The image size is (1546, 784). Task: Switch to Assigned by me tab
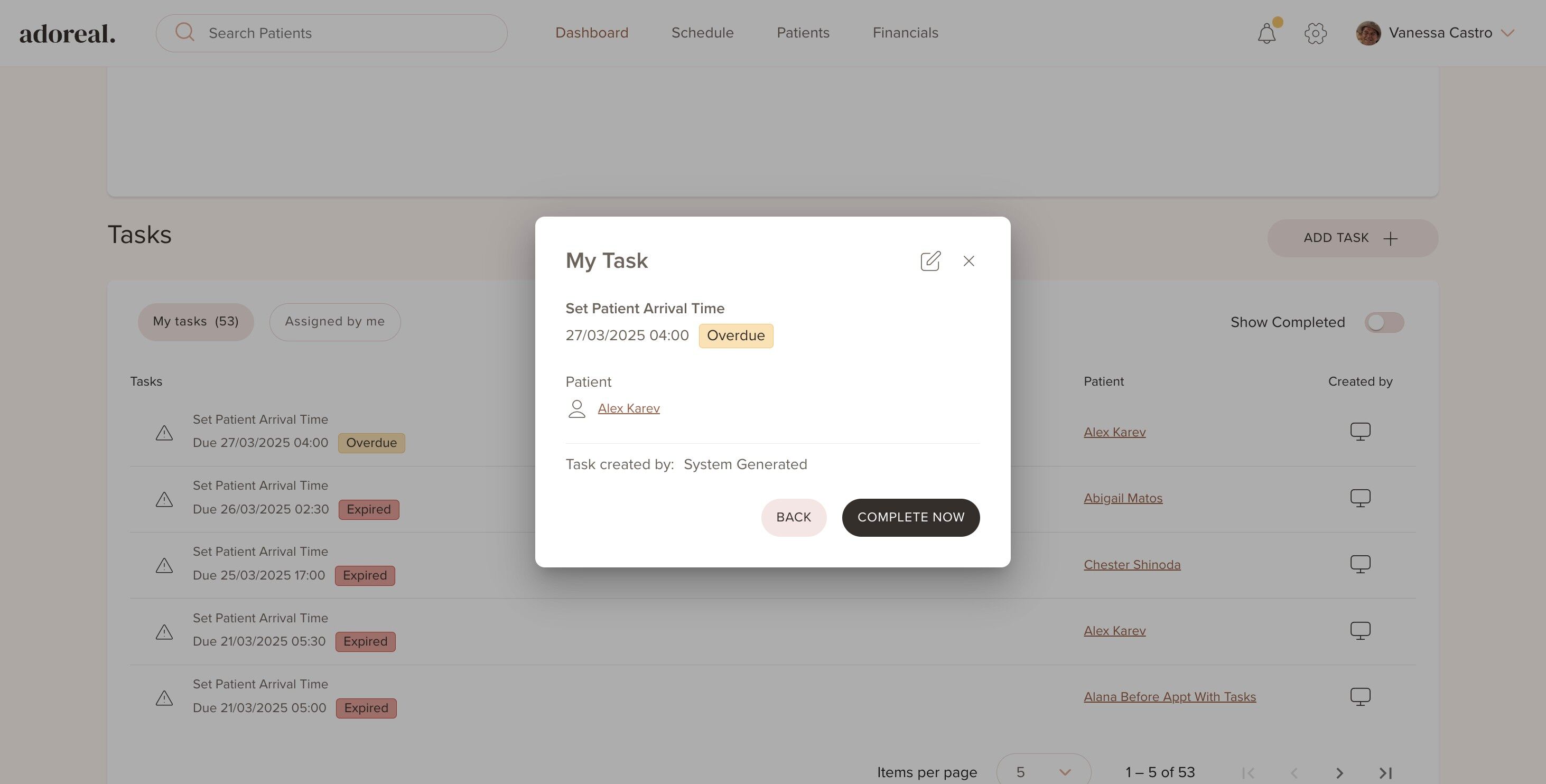334,322
